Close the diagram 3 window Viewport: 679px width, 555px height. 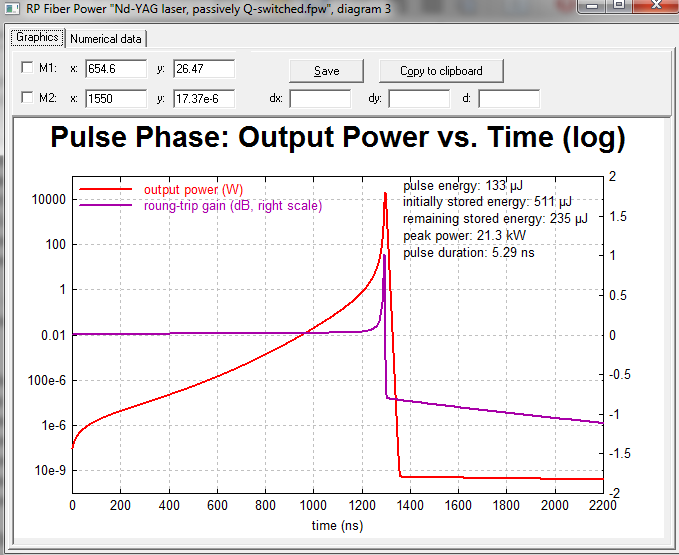pyautogui.click(x=656, y=6)
